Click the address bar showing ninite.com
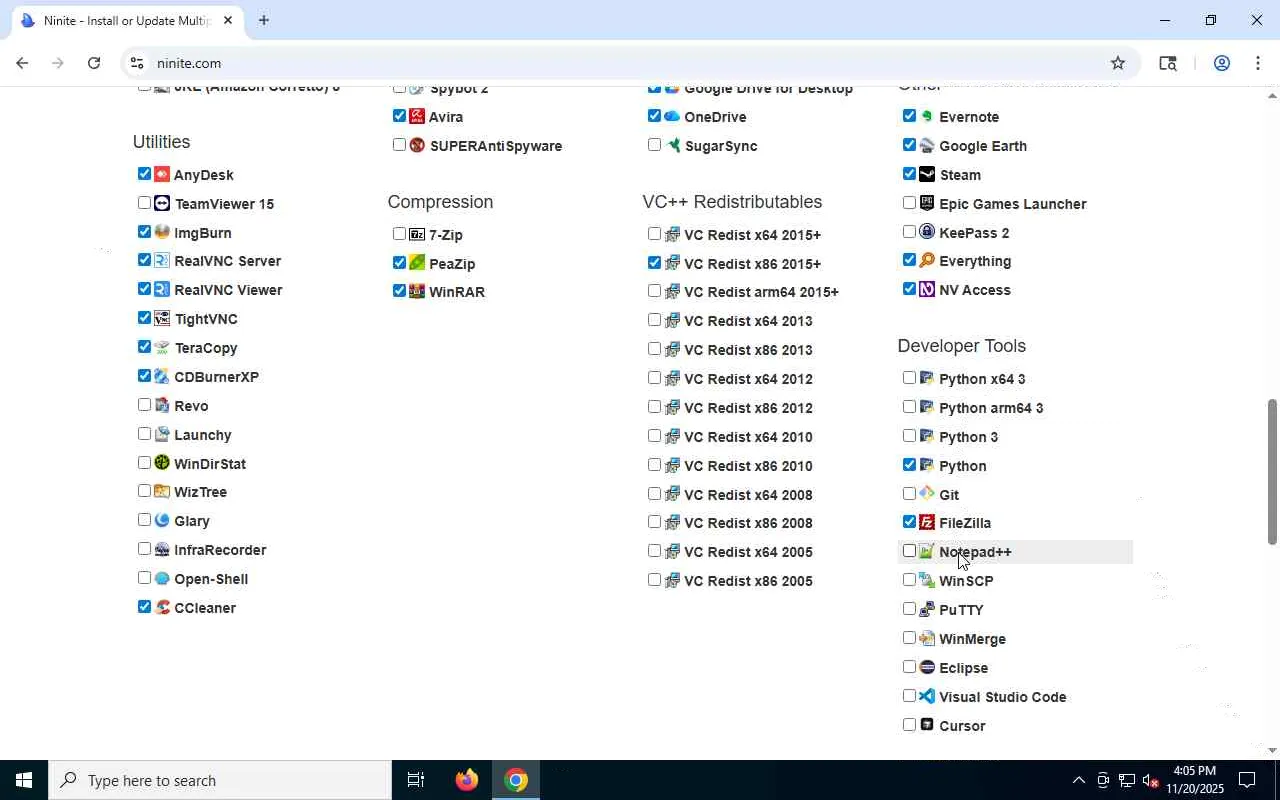 point(628,63)
